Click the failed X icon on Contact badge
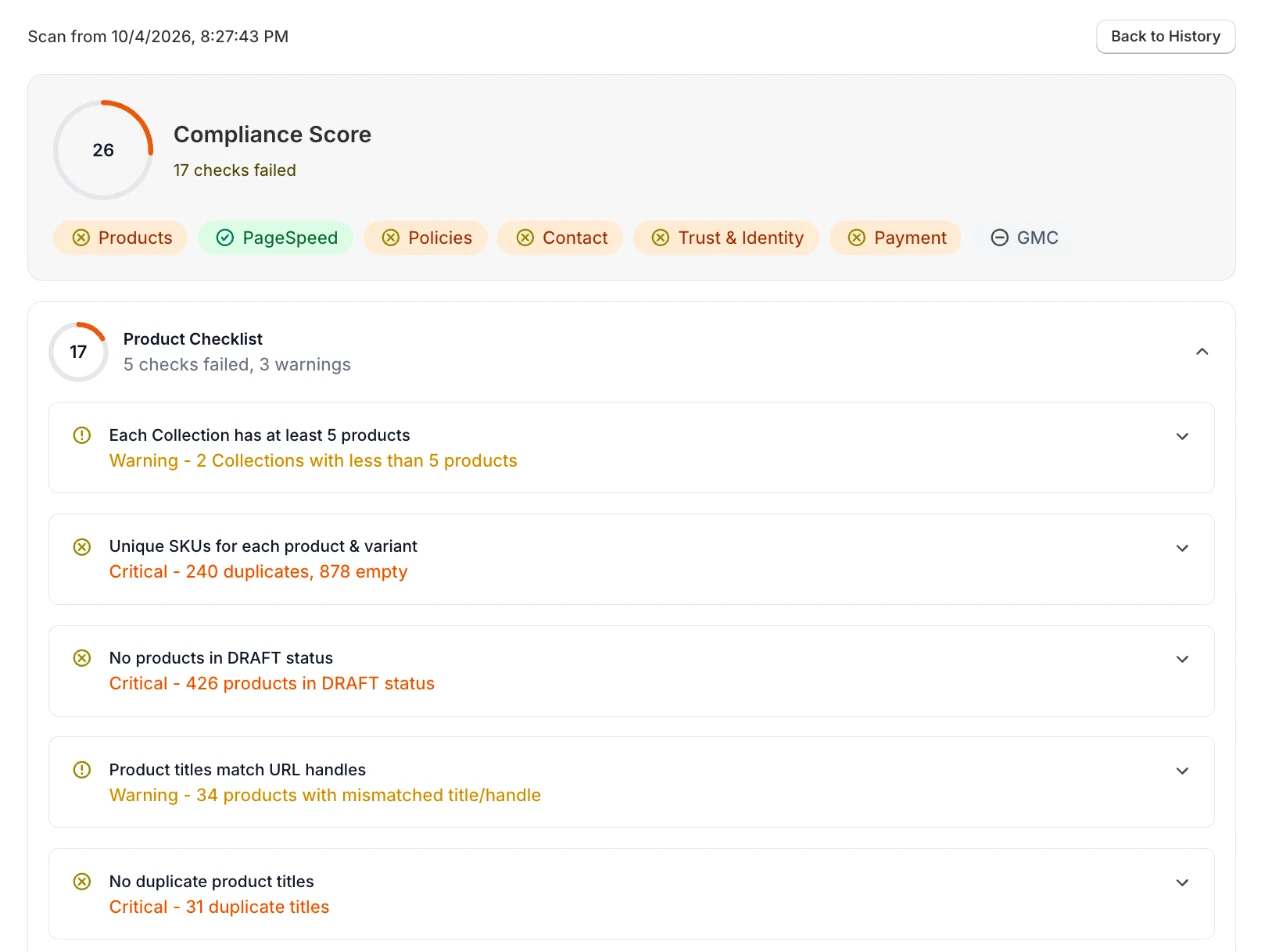This screenshot has height=952, width=1265. (x=525, y=238)
